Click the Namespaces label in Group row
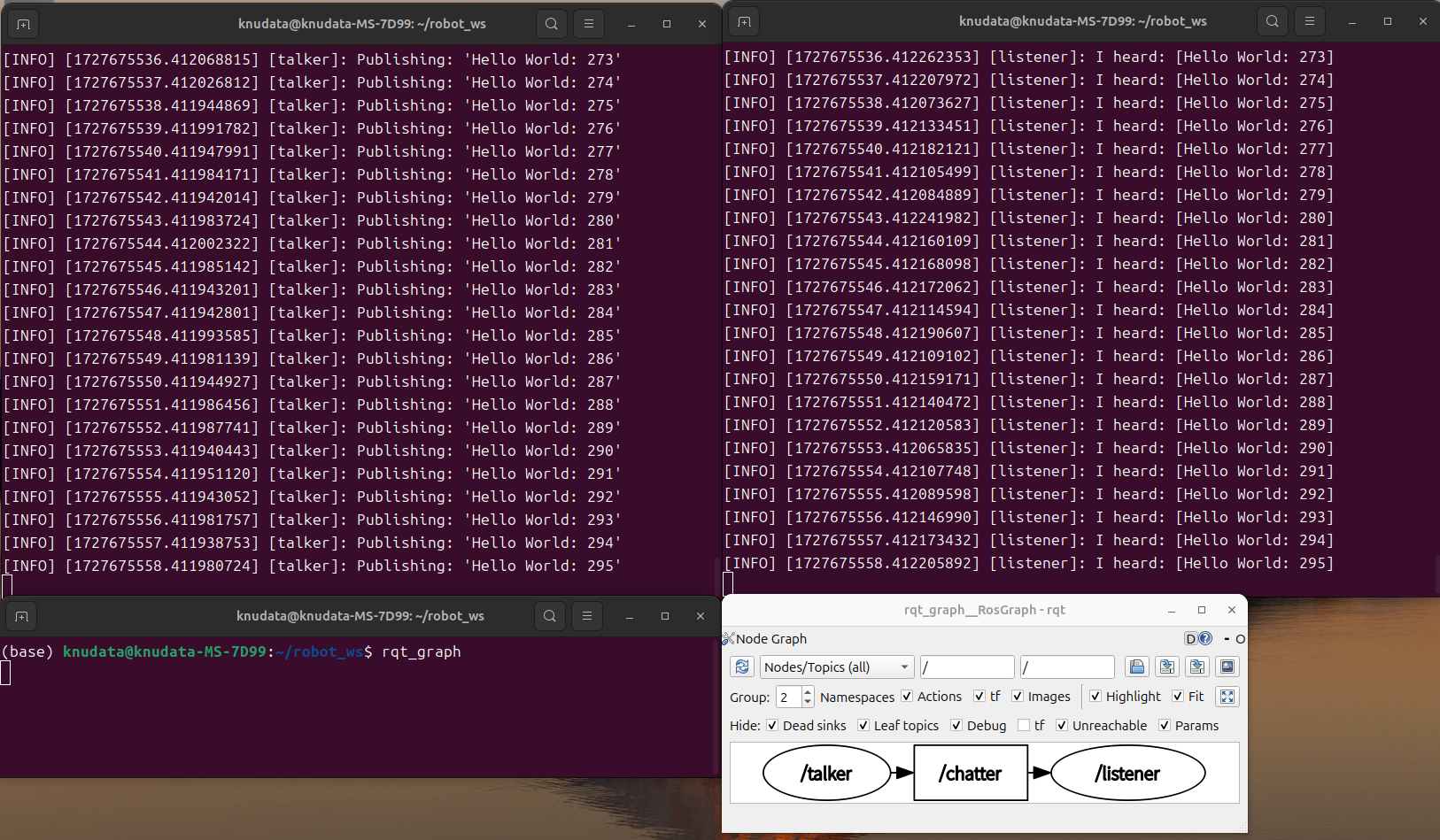 coord(857,697)
